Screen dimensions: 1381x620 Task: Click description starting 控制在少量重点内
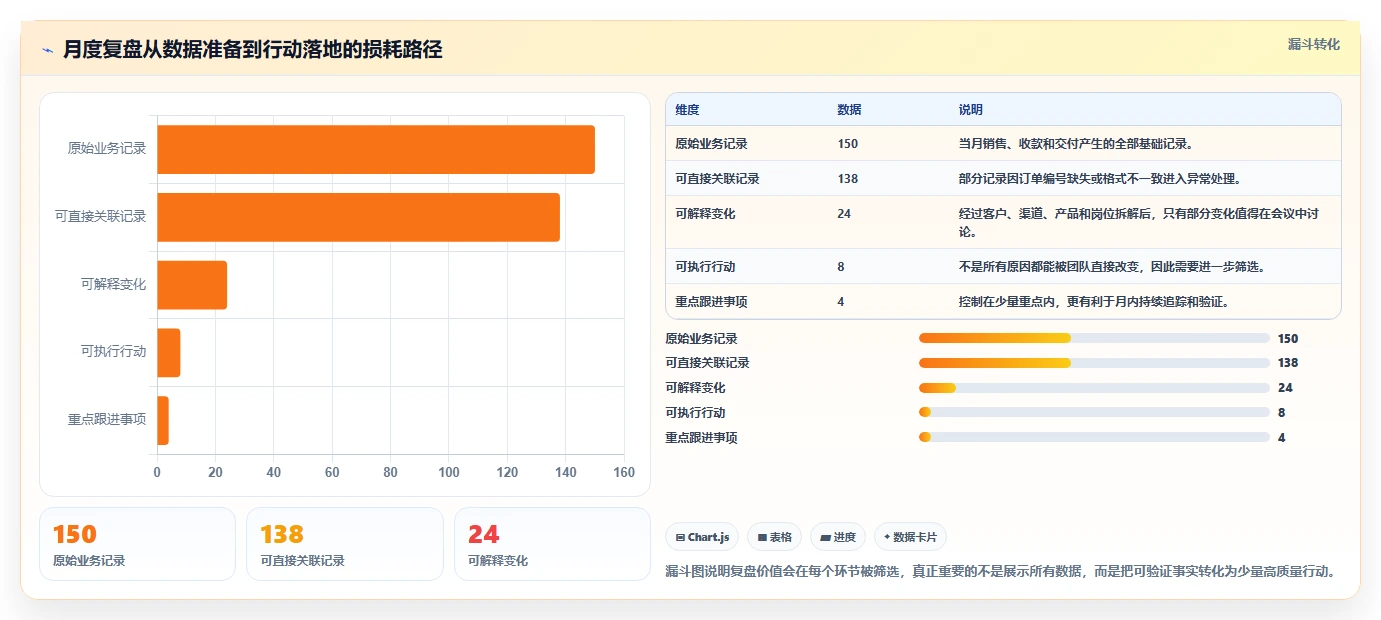(1093, 302)
